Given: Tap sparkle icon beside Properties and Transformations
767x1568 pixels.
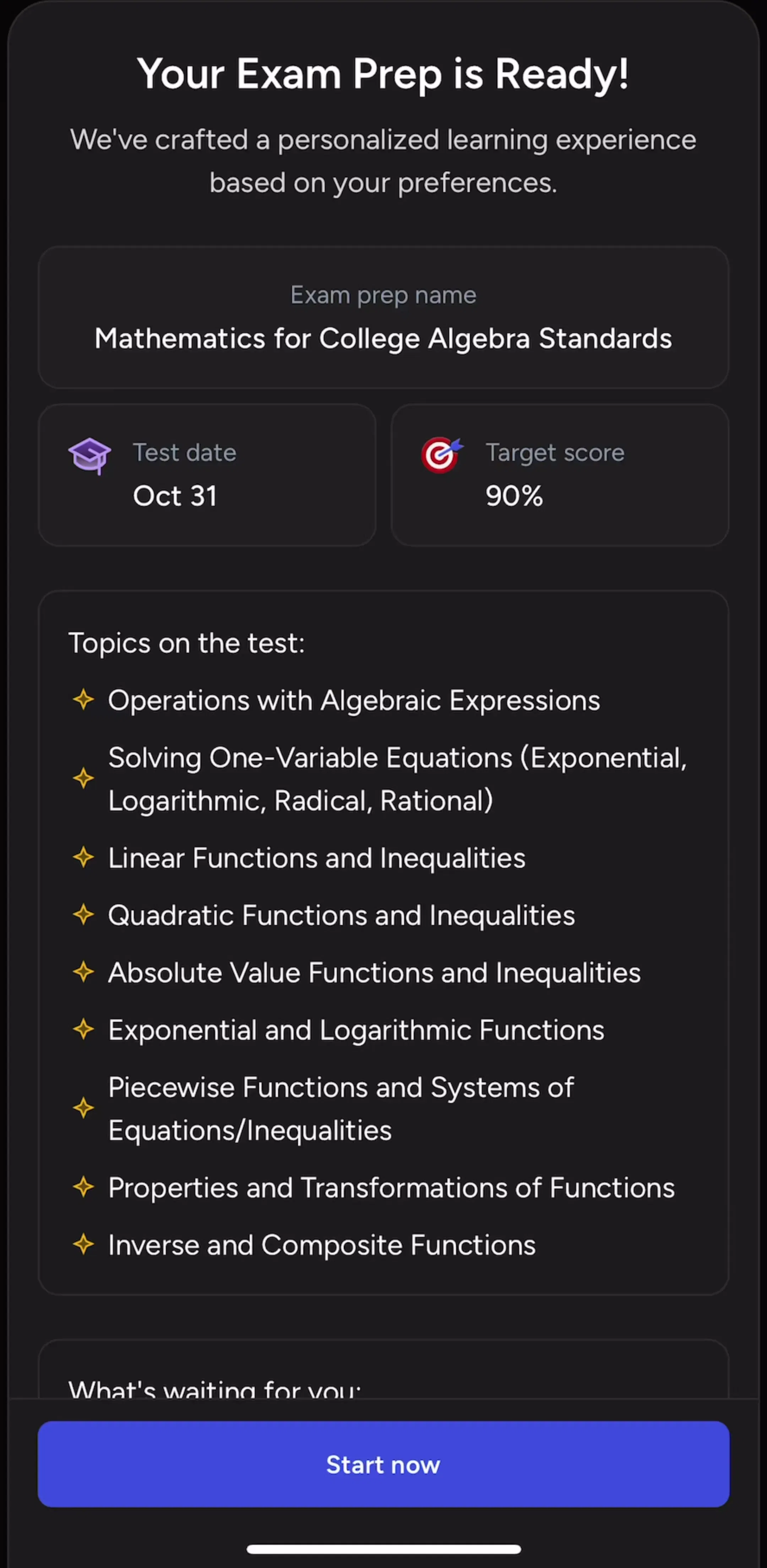Looking at the screenshot, I should pos(83,1187).
